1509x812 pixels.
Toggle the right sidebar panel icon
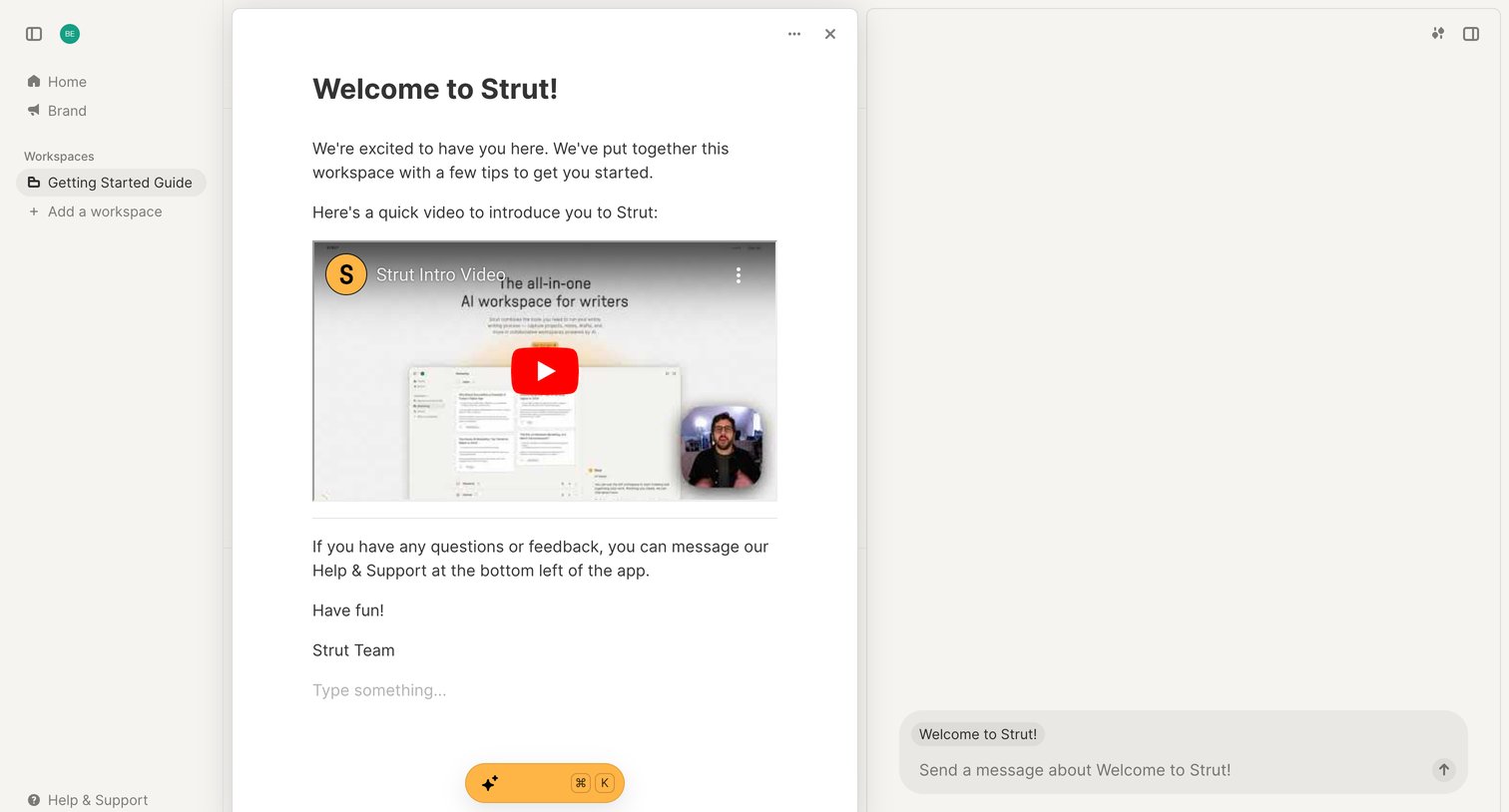tap(1471, 34)
